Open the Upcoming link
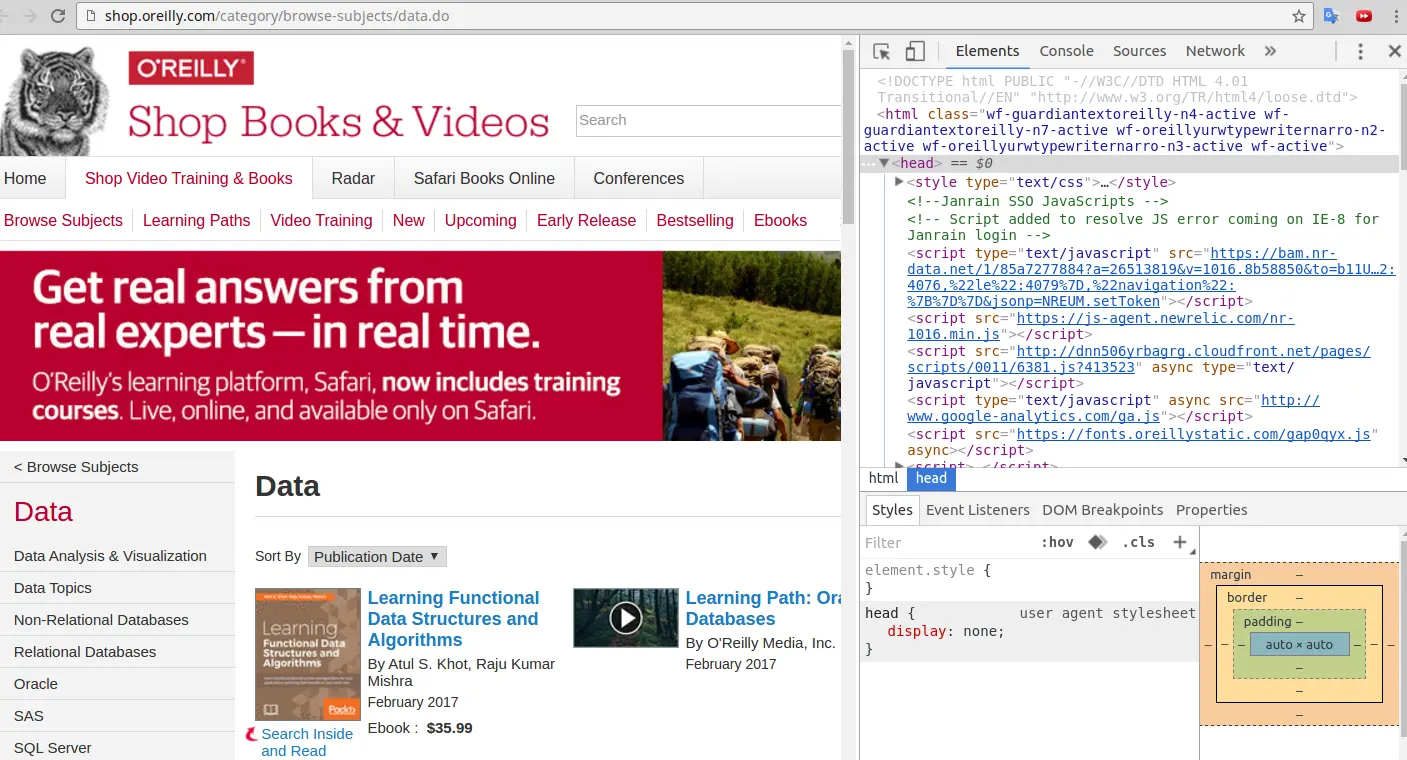1407x760 pixels. (x=480, y=221)
